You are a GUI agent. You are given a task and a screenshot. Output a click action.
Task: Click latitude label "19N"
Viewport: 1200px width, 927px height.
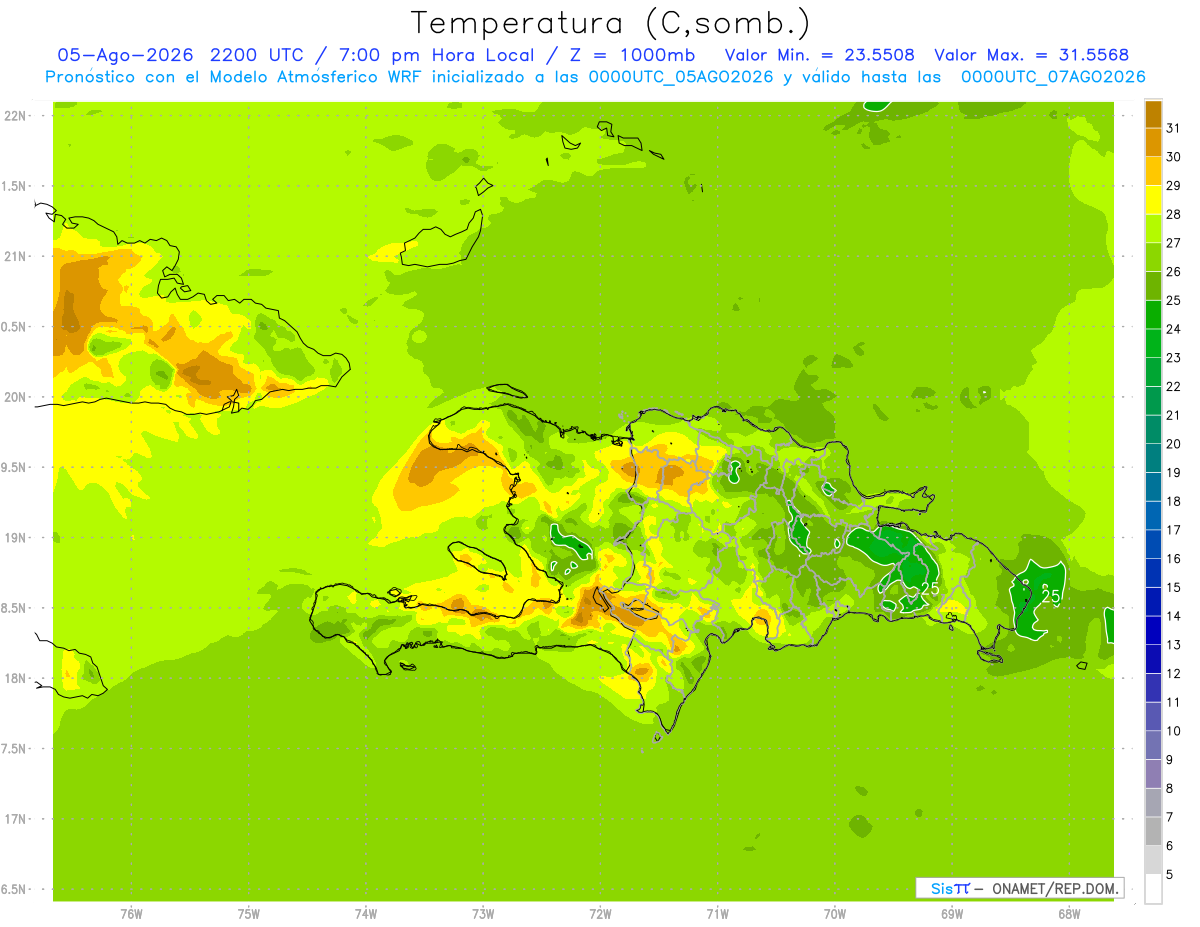(16, 538)
